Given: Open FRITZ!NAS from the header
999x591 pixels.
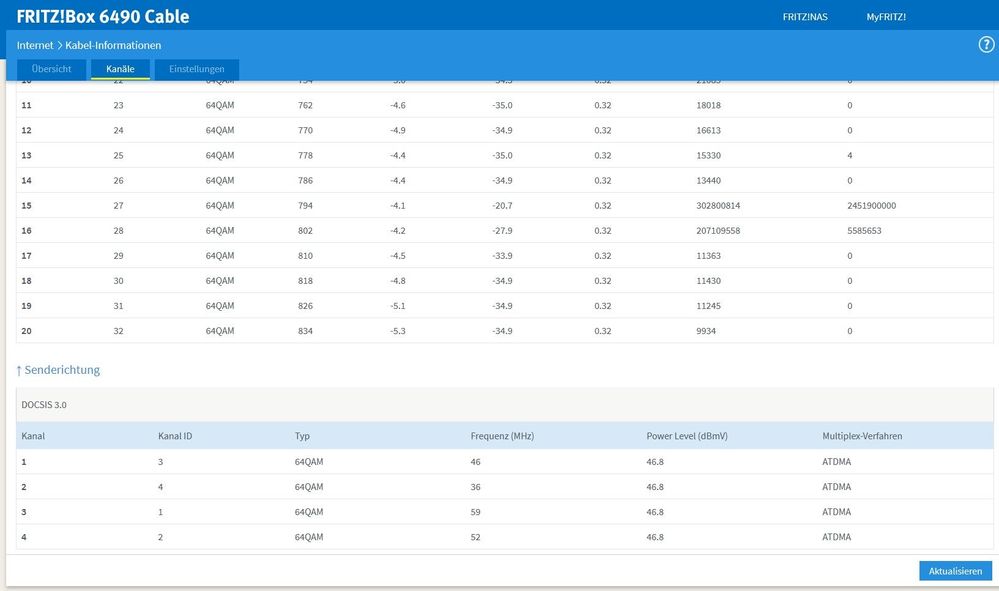Looking at the screenshot, I should pyautogui.click(x=805, y=17).
